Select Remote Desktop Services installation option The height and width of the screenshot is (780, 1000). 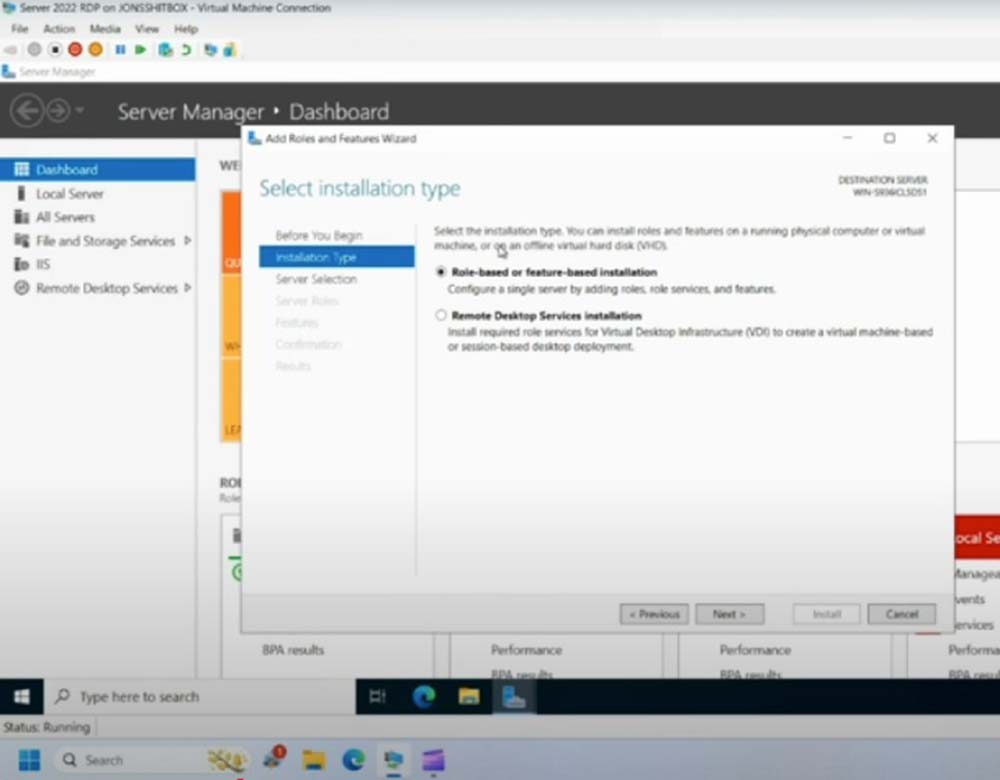pyautogui.click(x=441, y=316)
